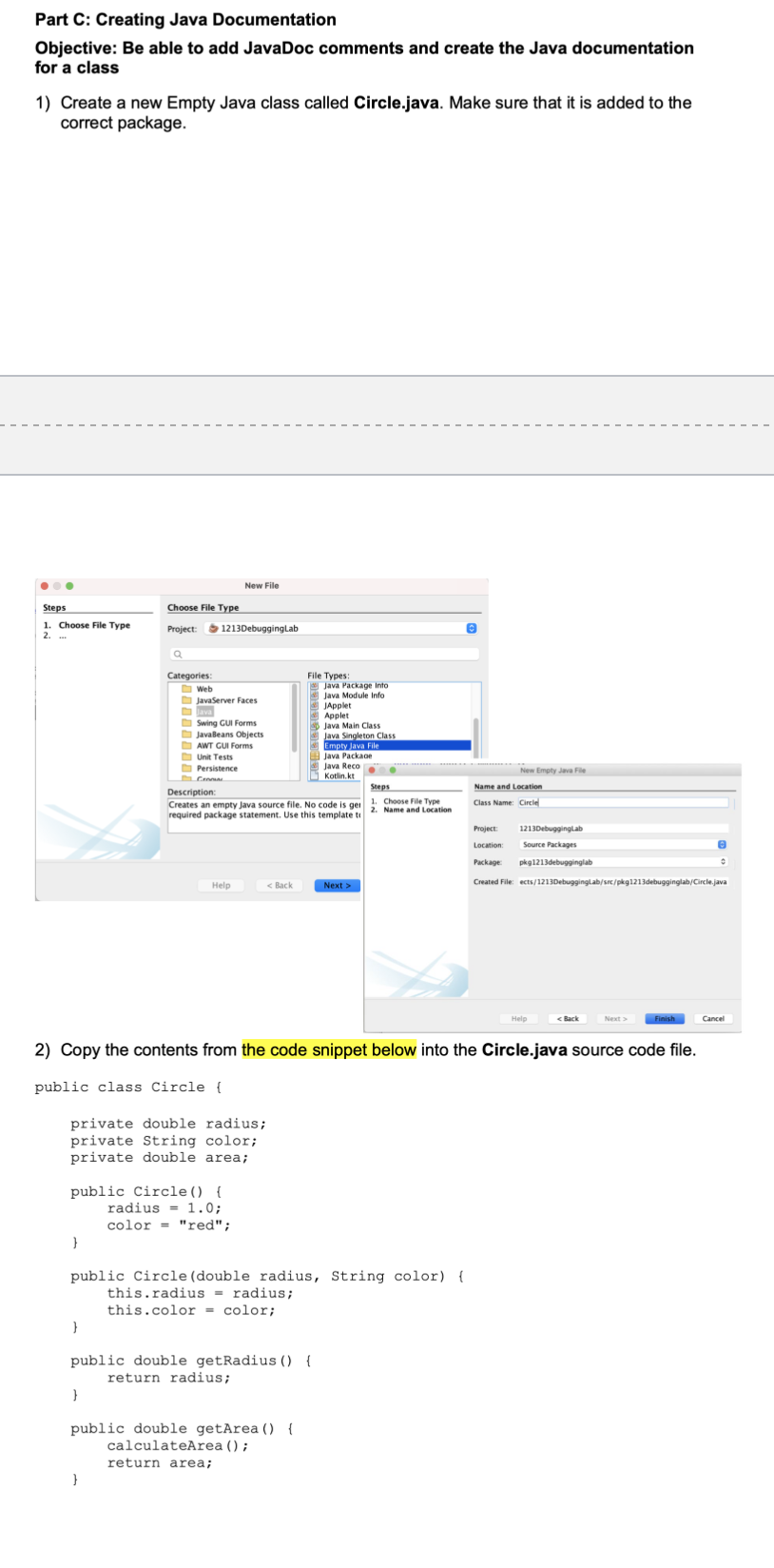Click 'public double getRadius() {' line
This screenshot has width=774, height=1568.
[191, 1361]
